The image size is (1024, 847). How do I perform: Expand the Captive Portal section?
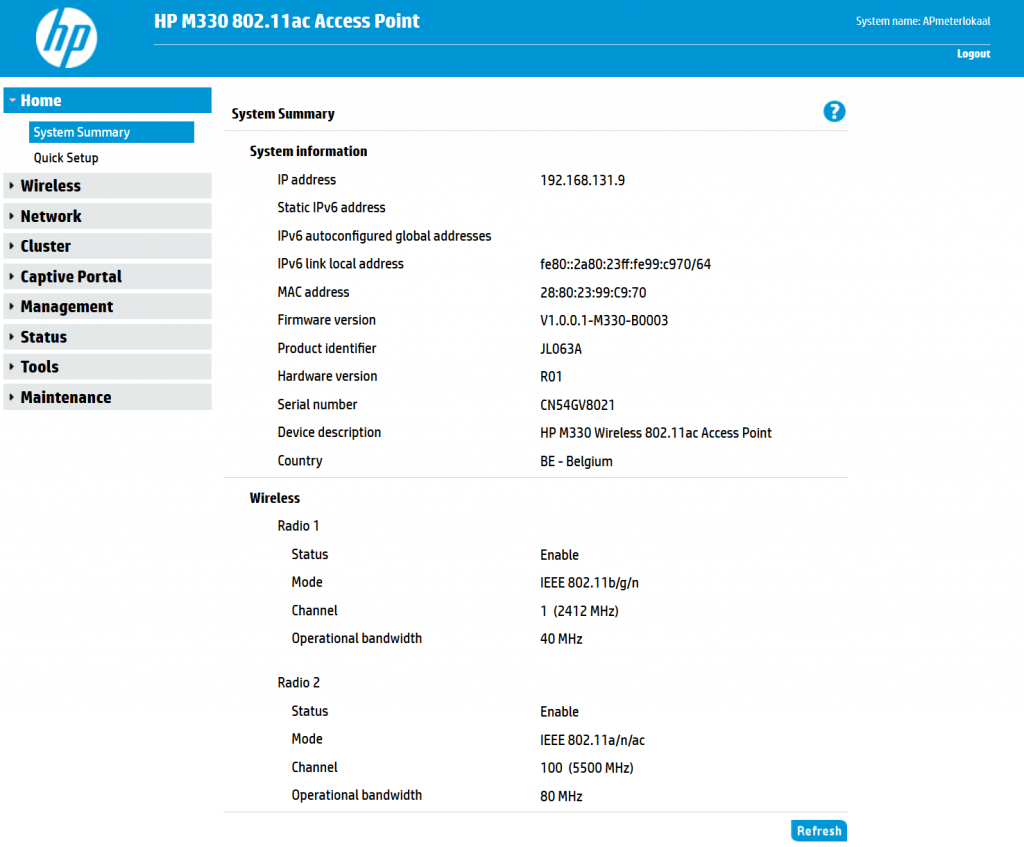point(107,276)
